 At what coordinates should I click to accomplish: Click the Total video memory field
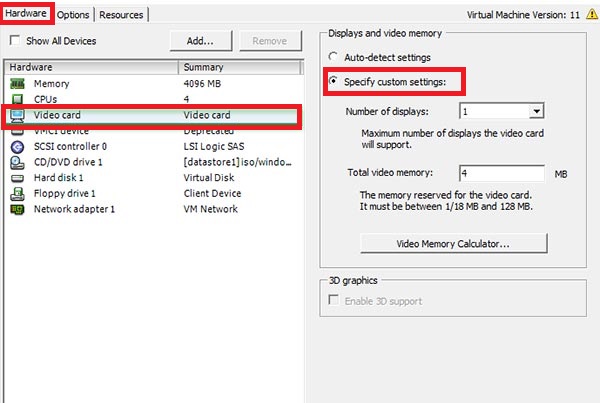(502, 173)
